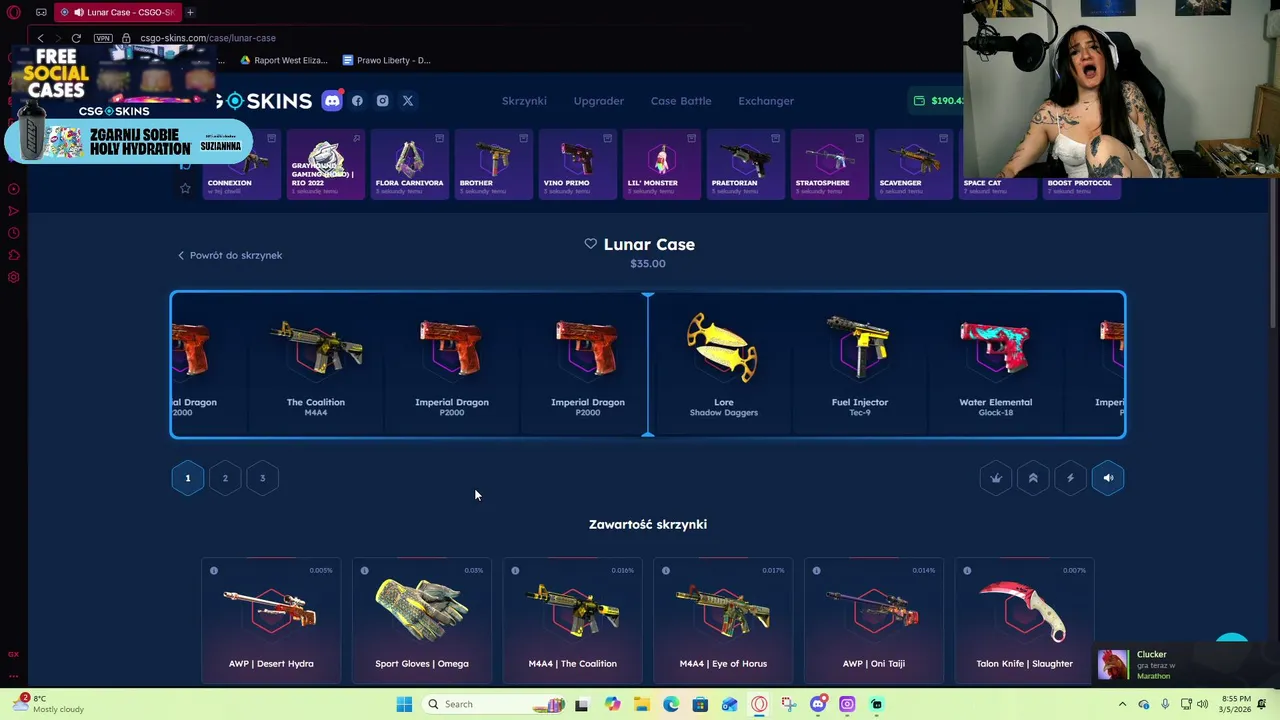Open the Upgrader navigation item
Screen dimensions: 1280x720
(598, 101)
